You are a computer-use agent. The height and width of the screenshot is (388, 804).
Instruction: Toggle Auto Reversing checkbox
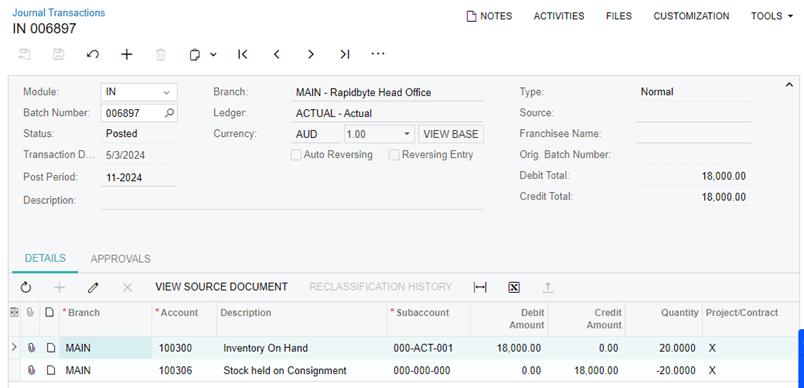point(296,155)
